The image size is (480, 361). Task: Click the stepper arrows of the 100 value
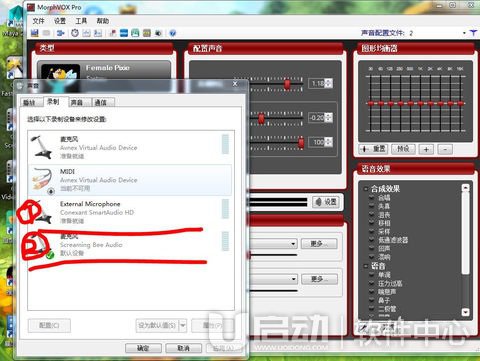coord(329,142)
